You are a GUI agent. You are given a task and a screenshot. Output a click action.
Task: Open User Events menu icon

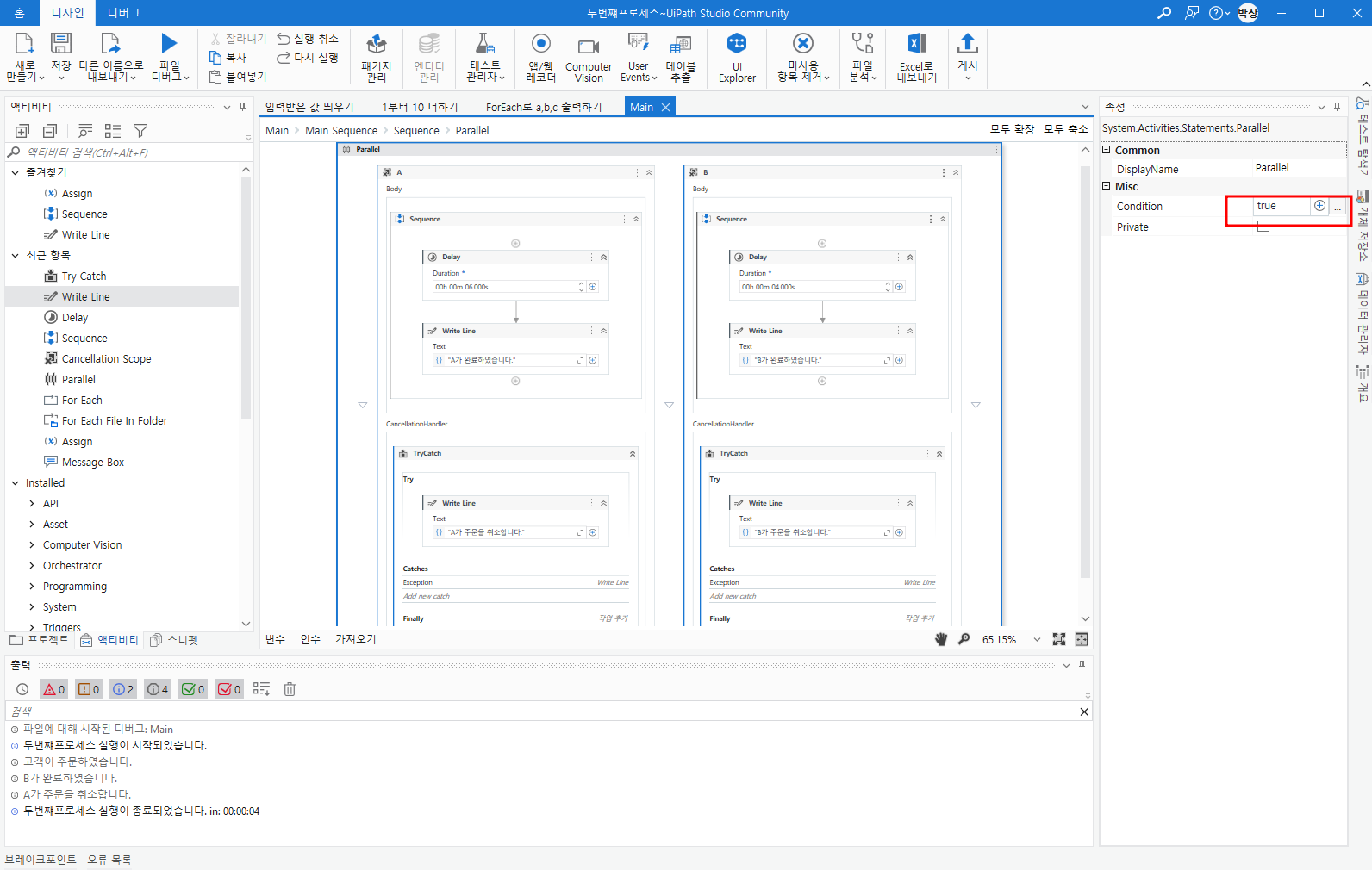639,43
